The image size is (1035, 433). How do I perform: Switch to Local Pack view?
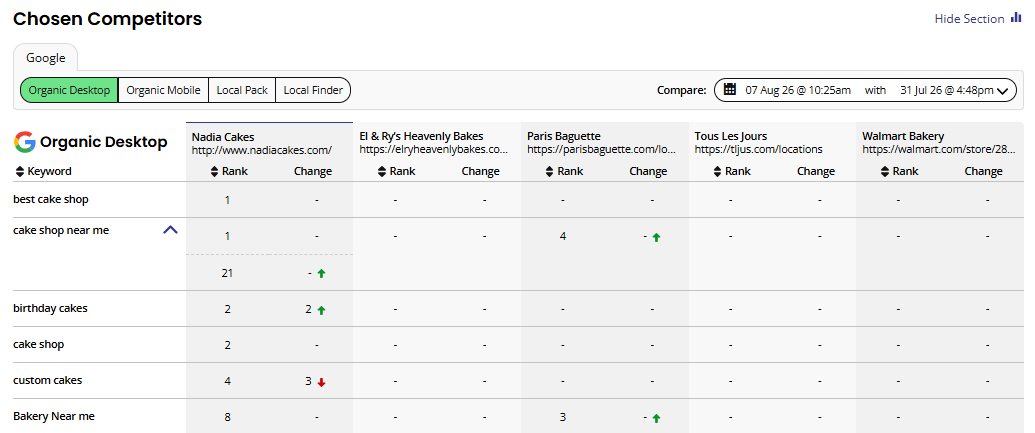tap(242, 90)
